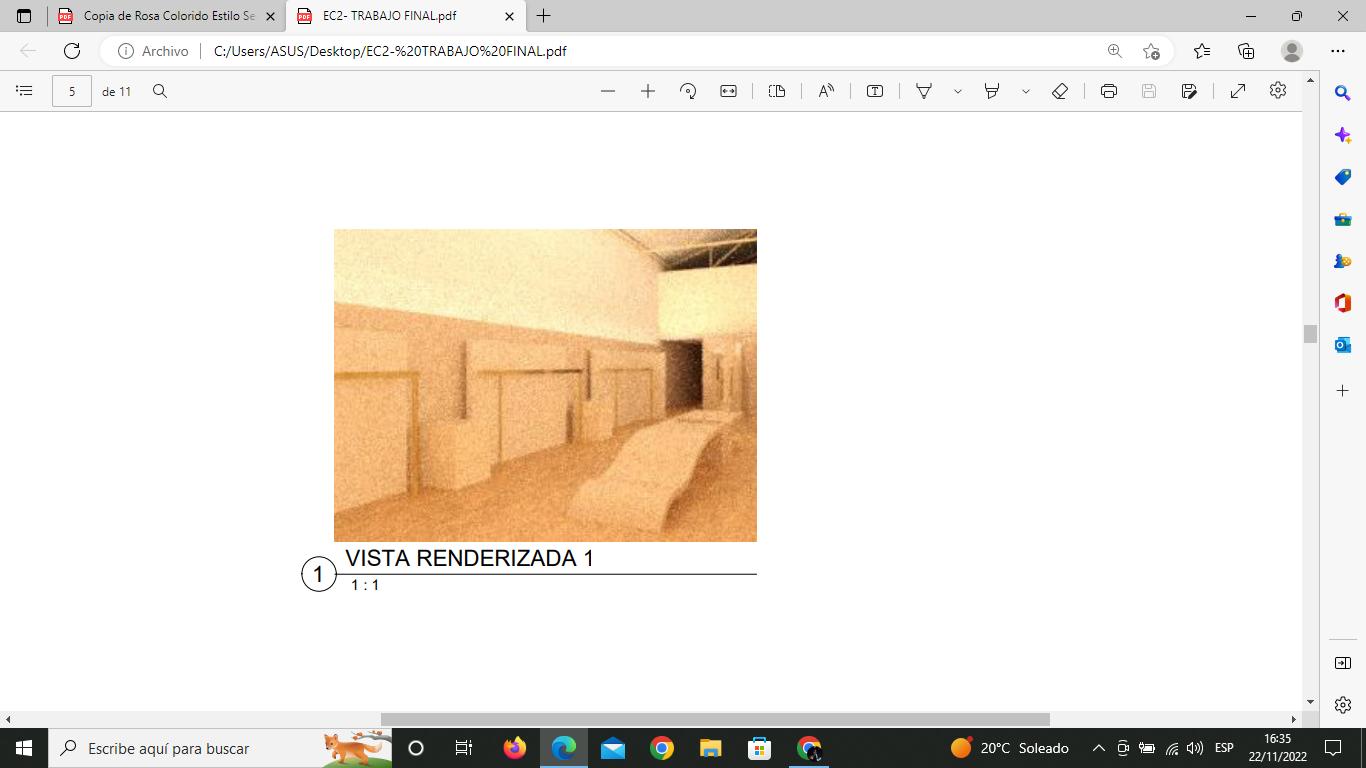Click the address bar file URL
The height and width of the screenshot is (768, 1366).
pyautogui.click(x=390, y=51)
